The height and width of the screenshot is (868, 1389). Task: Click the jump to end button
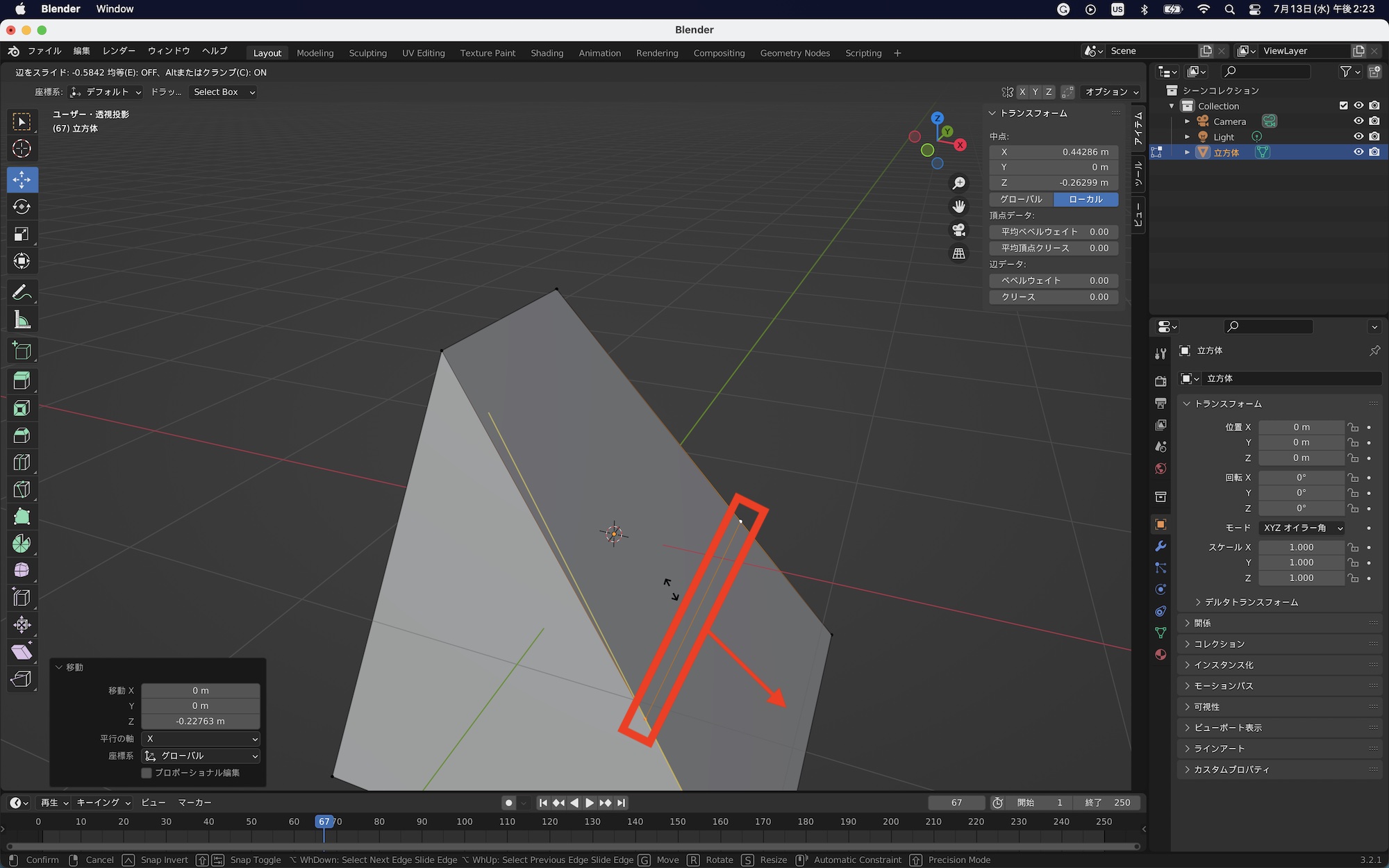pyautogui.click(x=622, y=803)
